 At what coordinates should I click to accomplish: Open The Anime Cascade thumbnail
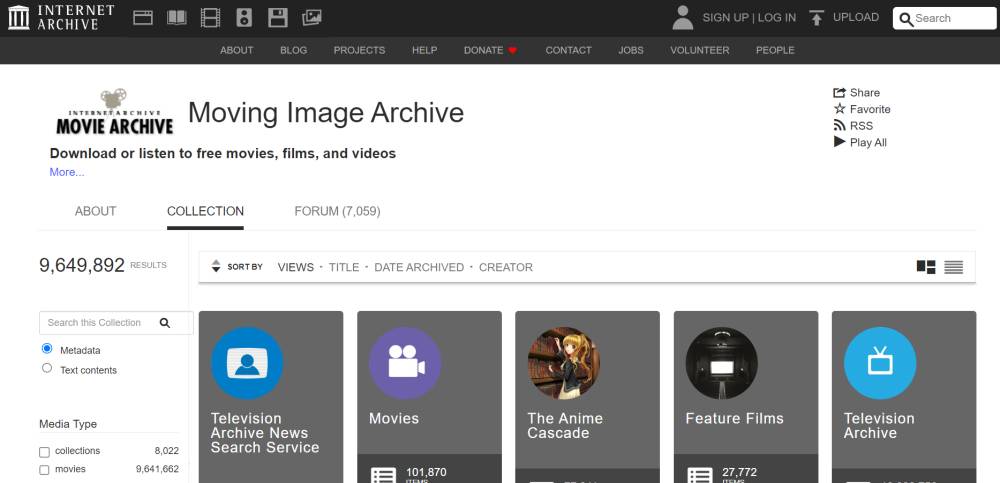tap(564, 363)
